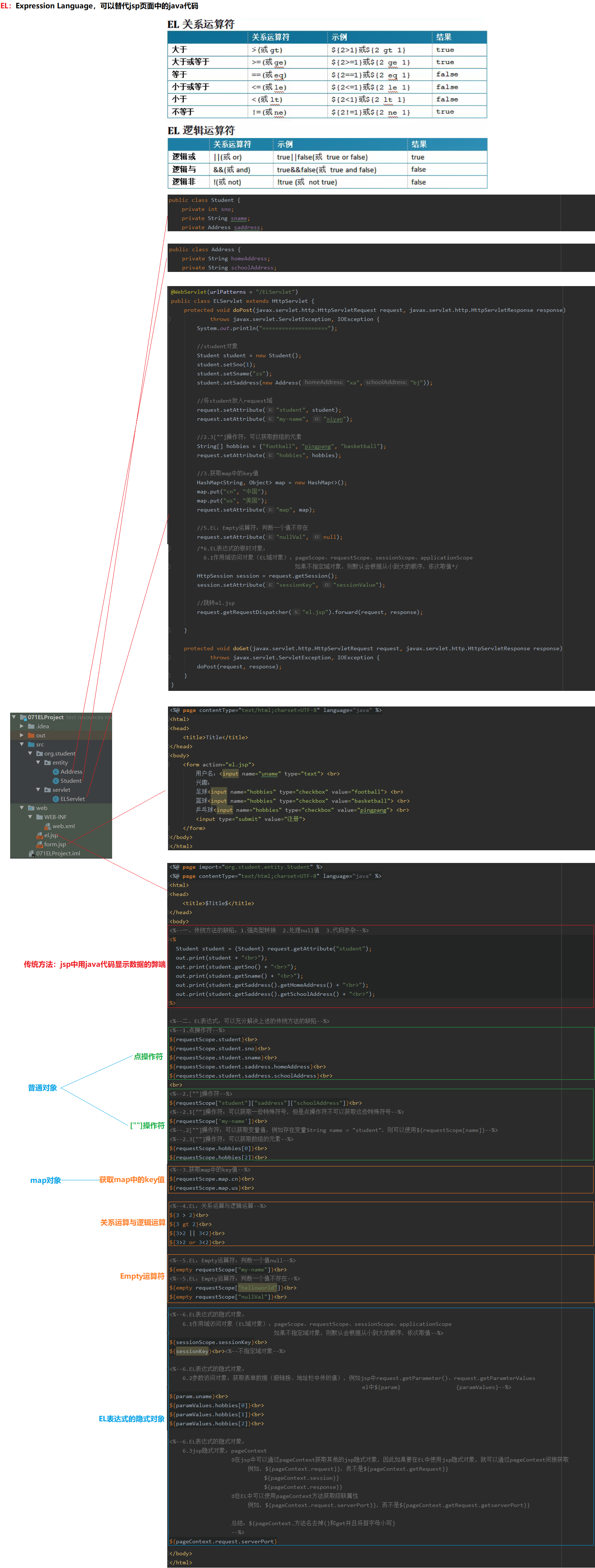Collapse the servlet package arrow

pyautogui.click(x=38, y=790)
